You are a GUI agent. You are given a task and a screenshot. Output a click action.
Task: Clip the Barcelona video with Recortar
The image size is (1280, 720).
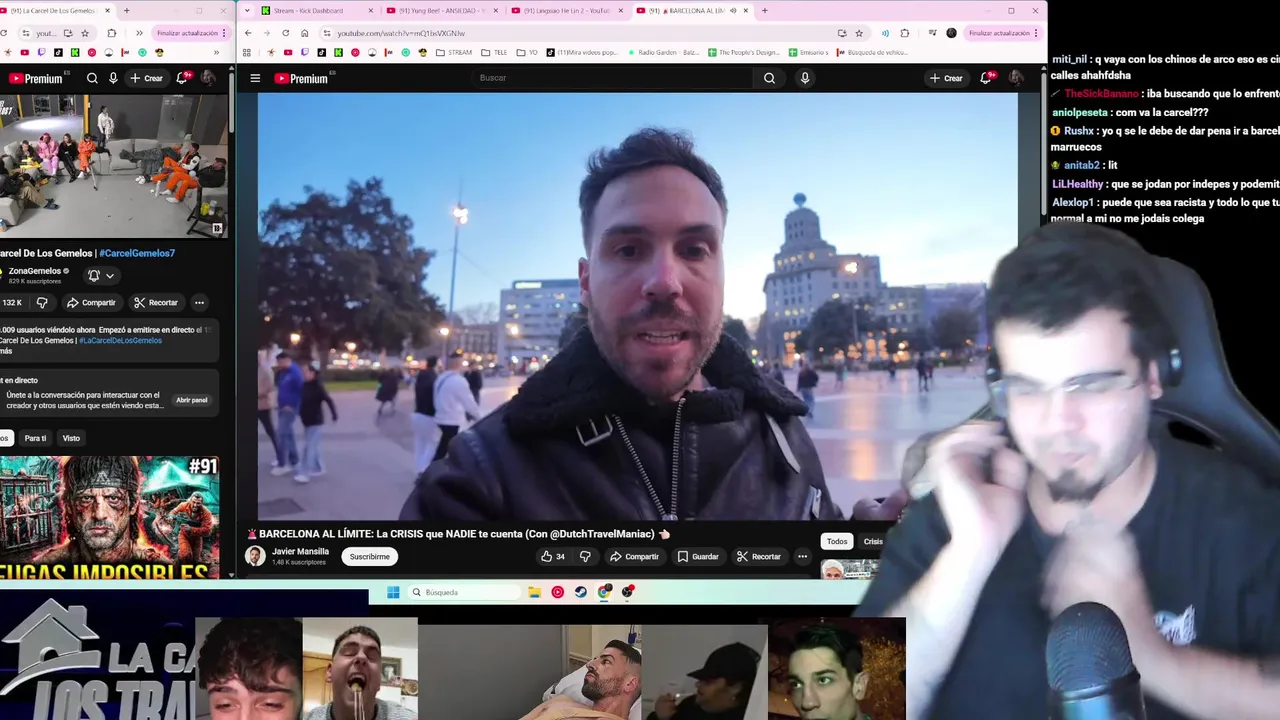coord(758,556)
